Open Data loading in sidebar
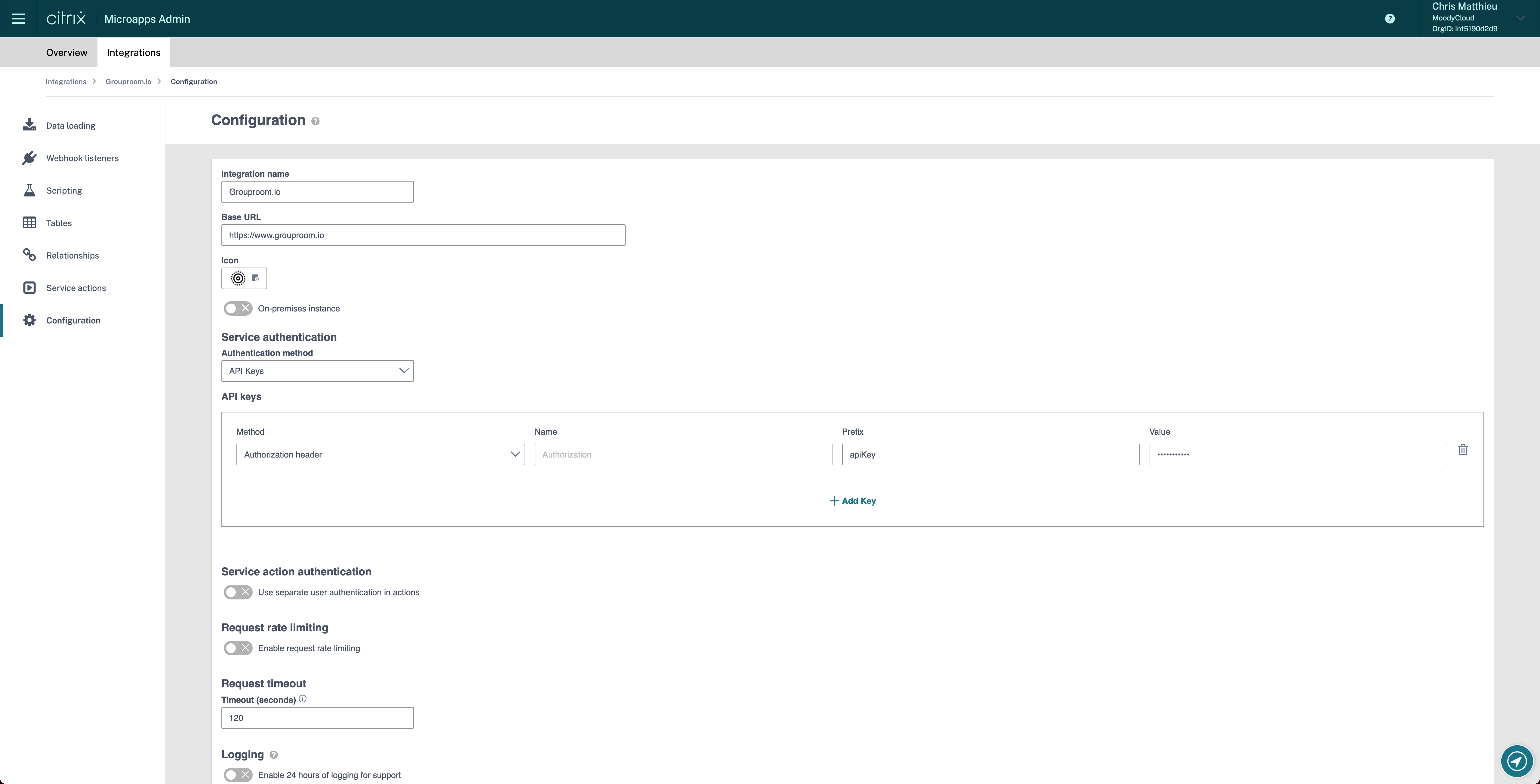 coord(71,125)
